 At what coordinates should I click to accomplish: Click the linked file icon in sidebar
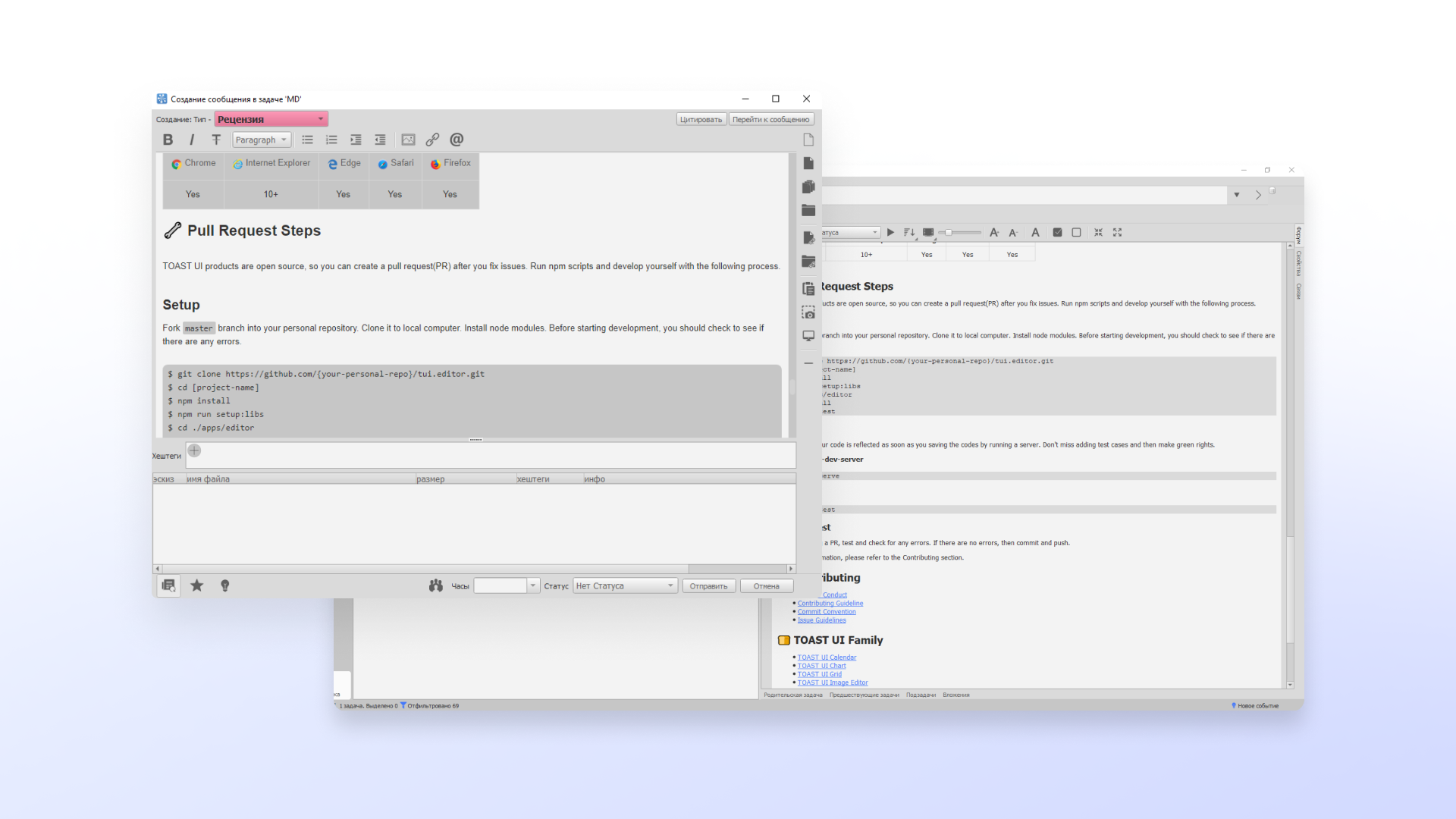click(808, 237)
